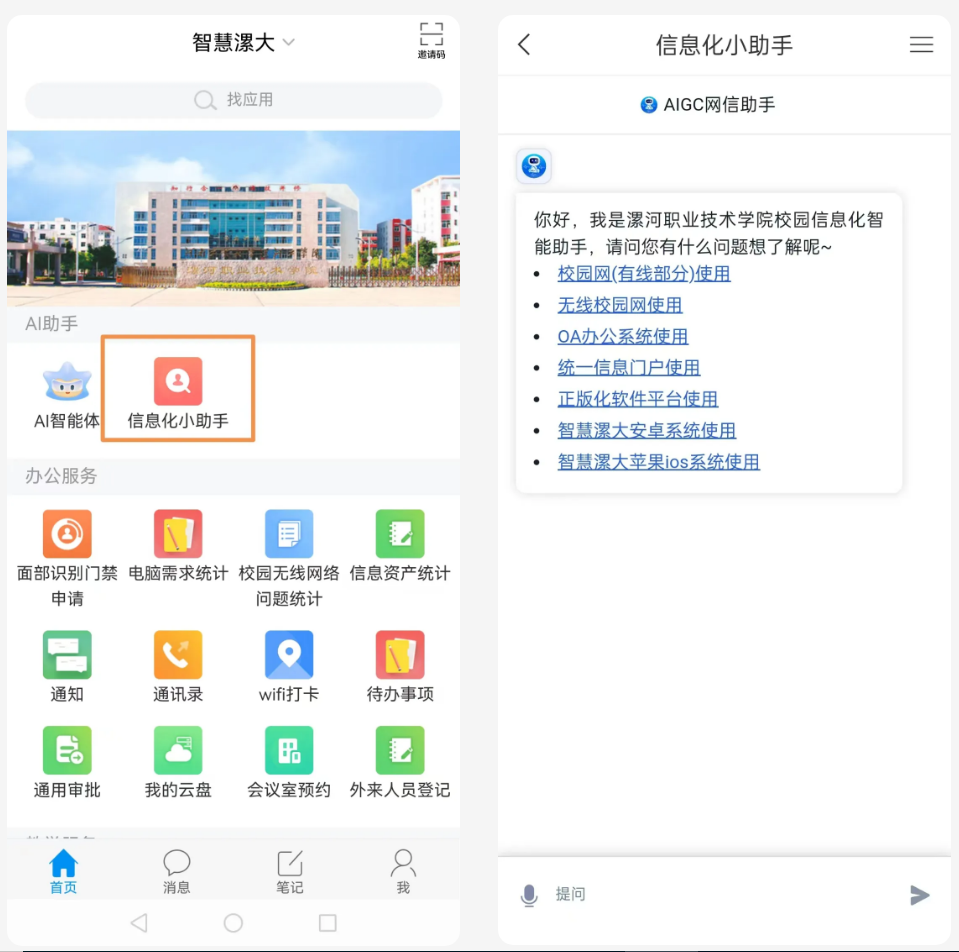
Task: Tap the 通讯录 phone icon
Action: [x=178, y=655]
